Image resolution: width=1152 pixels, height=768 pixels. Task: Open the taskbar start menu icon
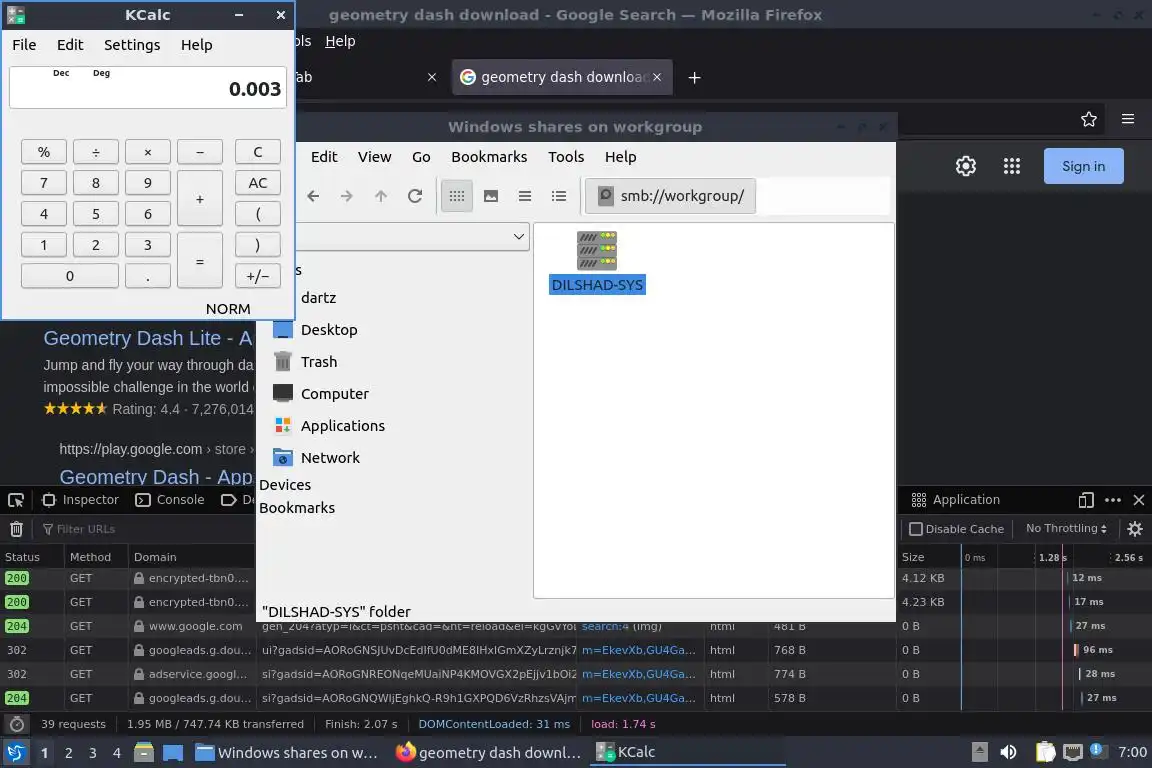[15, 753]
